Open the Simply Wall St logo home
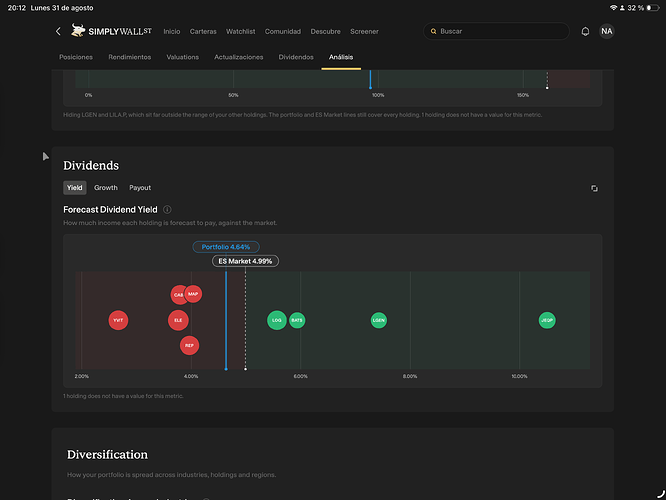 tap(111, 31)
